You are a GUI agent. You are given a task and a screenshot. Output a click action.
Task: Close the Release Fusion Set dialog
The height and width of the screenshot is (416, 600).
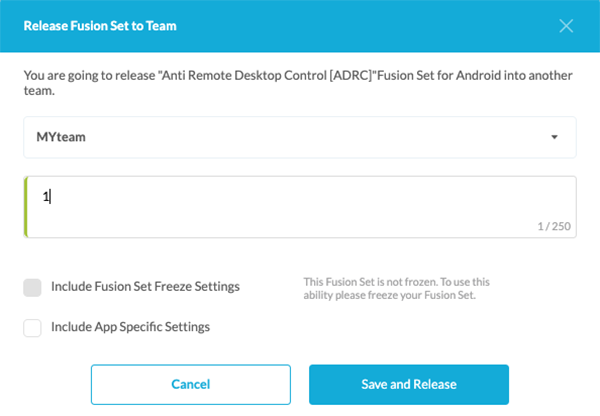566,26
